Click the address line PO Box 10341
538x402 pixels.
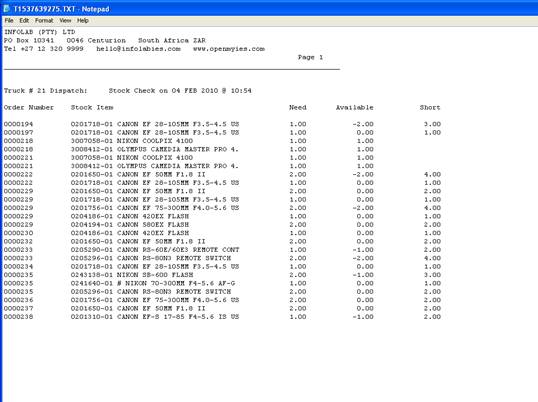click(x=29, y=40)
